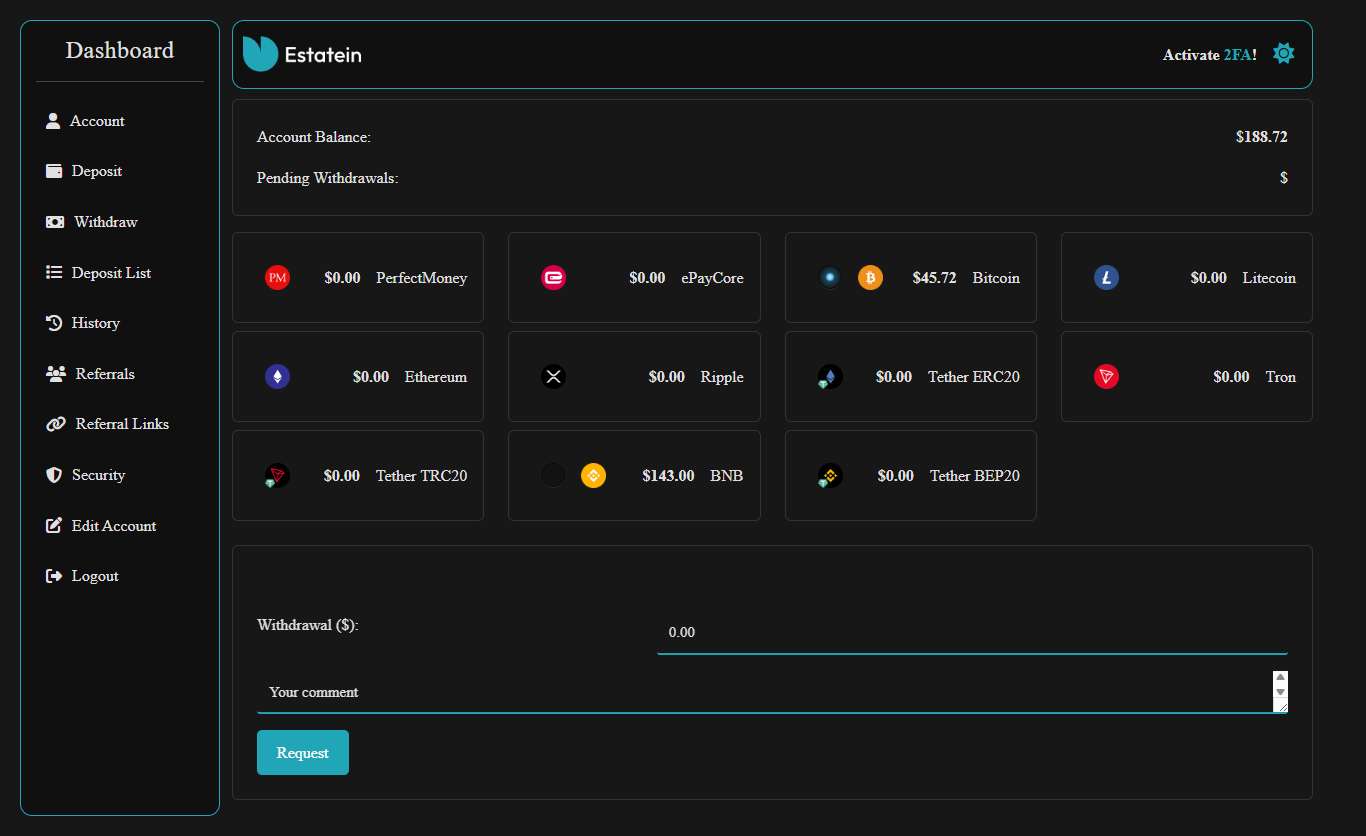
Task: Click the $45.72 Bitcoin balance
Action: tap(935, 278)
